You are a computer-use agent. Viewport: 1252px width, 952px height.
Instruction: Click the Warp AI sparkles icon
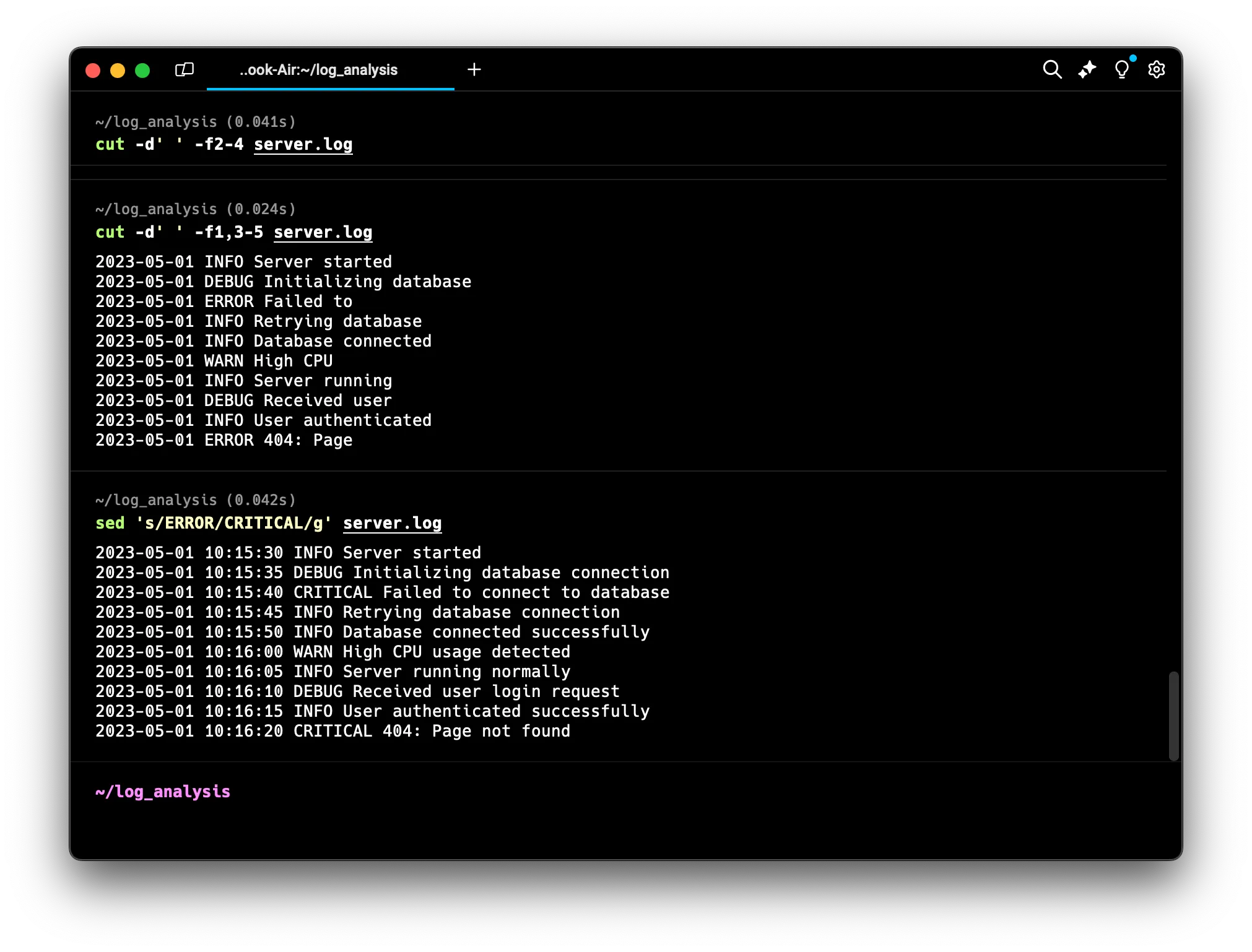coord(1087,69)
